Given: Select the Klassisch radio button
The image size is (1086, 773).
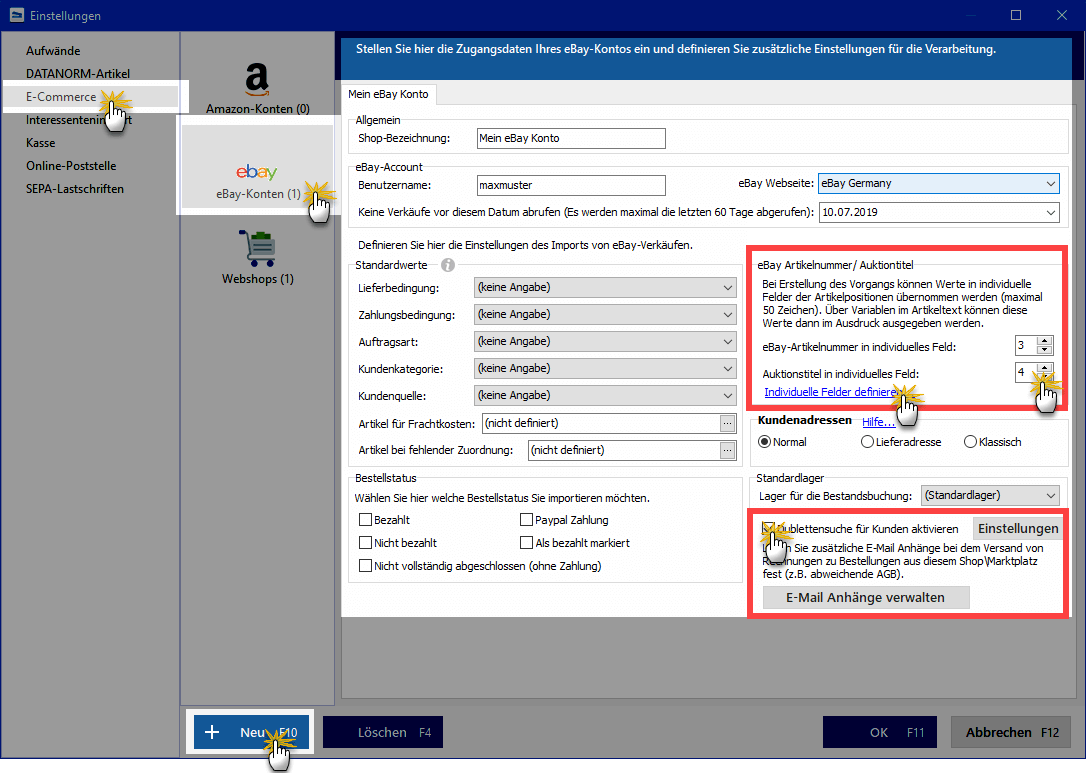Looking at the screenshot, I should [x=970, y=442].
